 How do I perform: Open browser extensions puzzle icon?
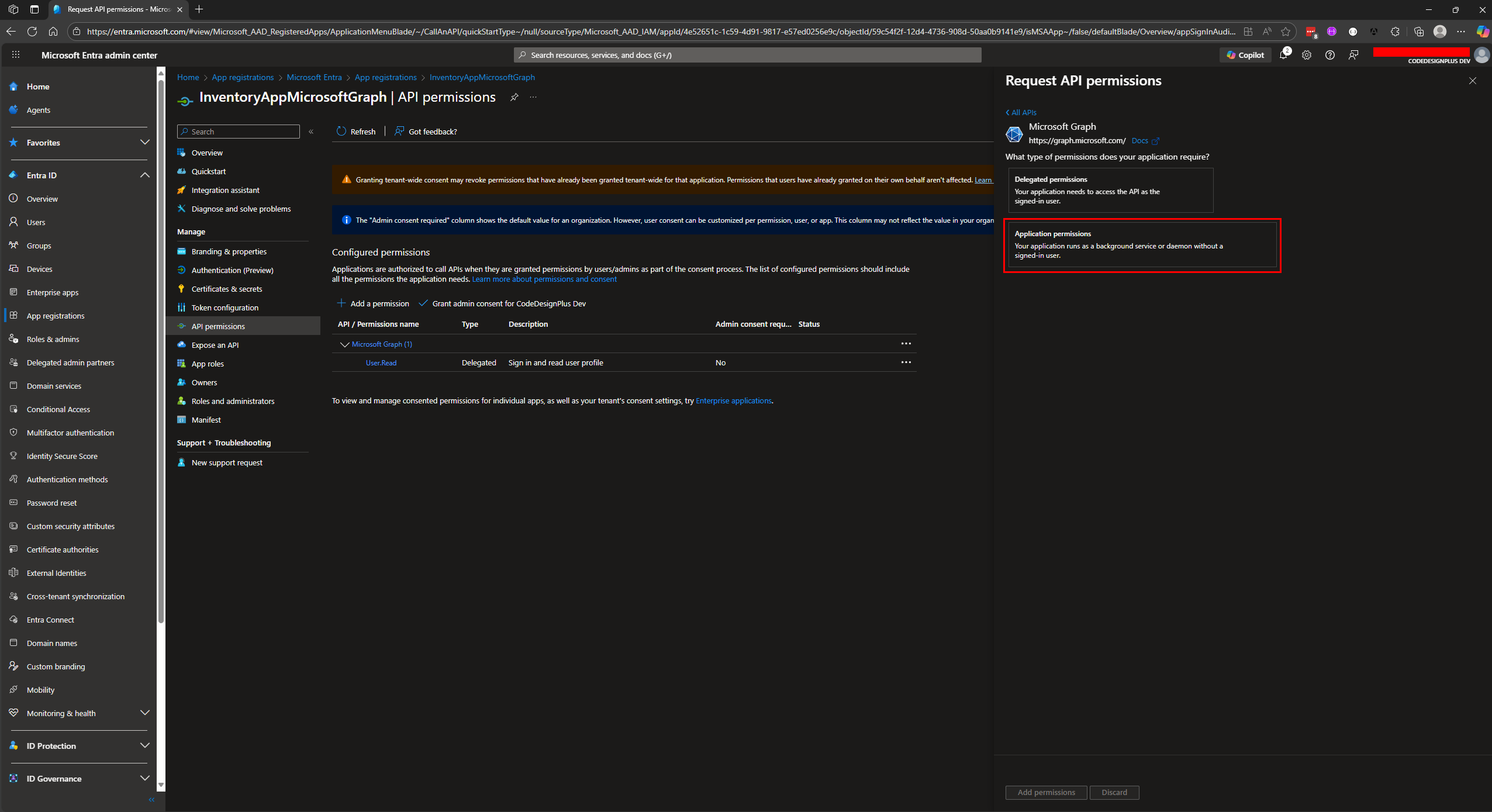coord(1395,32)
